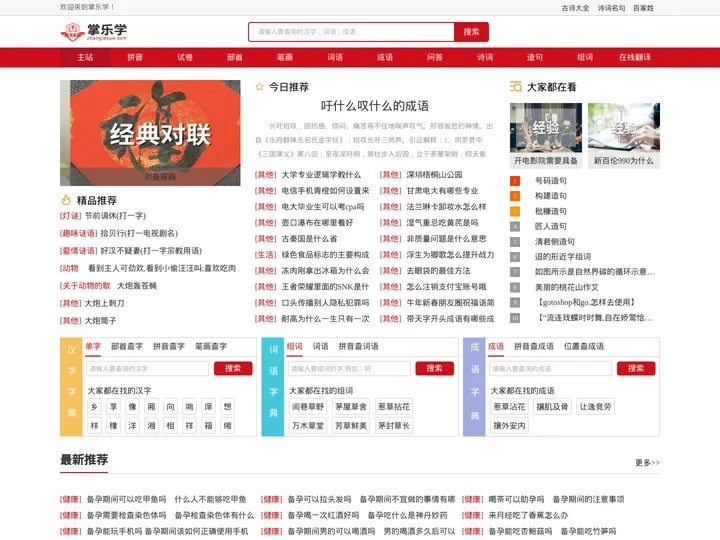Click the idiom tile 攘外安内
Image resolution: width=720 pixels, height=540 pixels.
(x=509, y=426)
